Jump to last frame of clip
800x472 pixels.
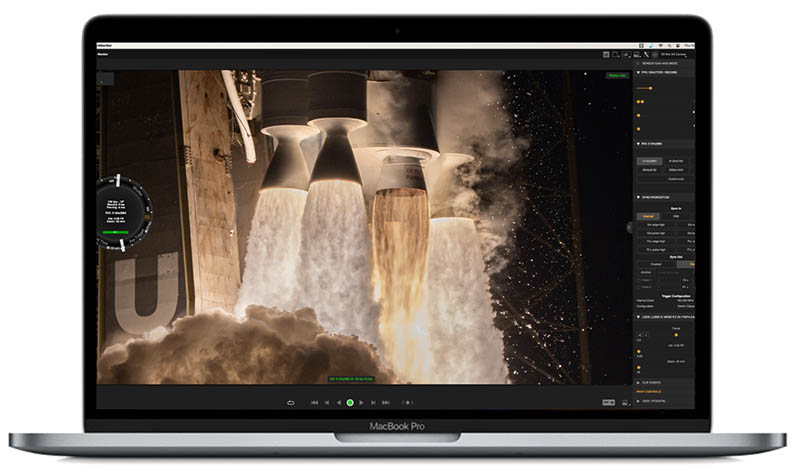(386, 403)
